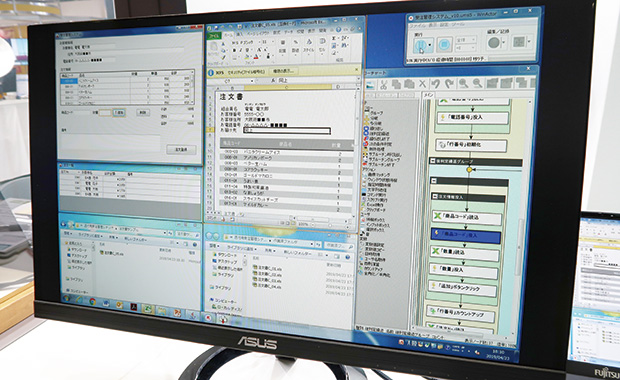
Task: Click the zoom-in magnifier in flowchart toolbar
Action: point(463,83)
